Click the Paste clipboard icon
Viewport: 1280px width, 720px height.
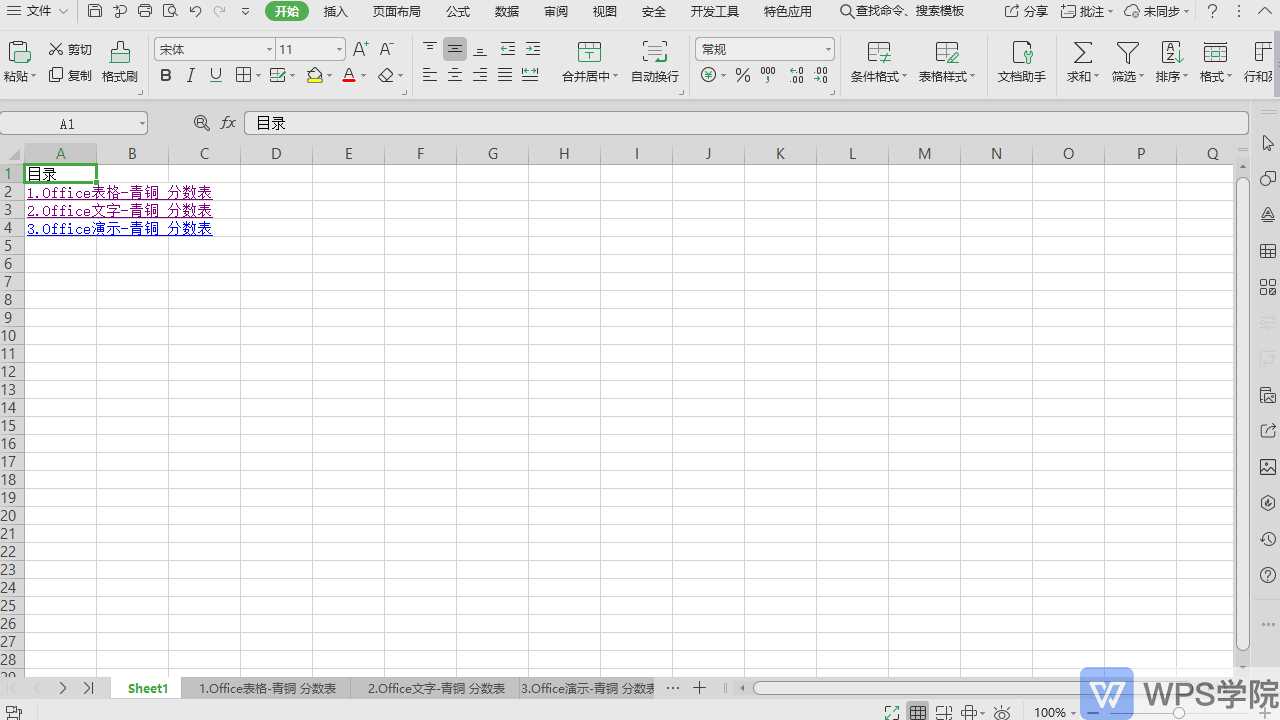point(19,53)
